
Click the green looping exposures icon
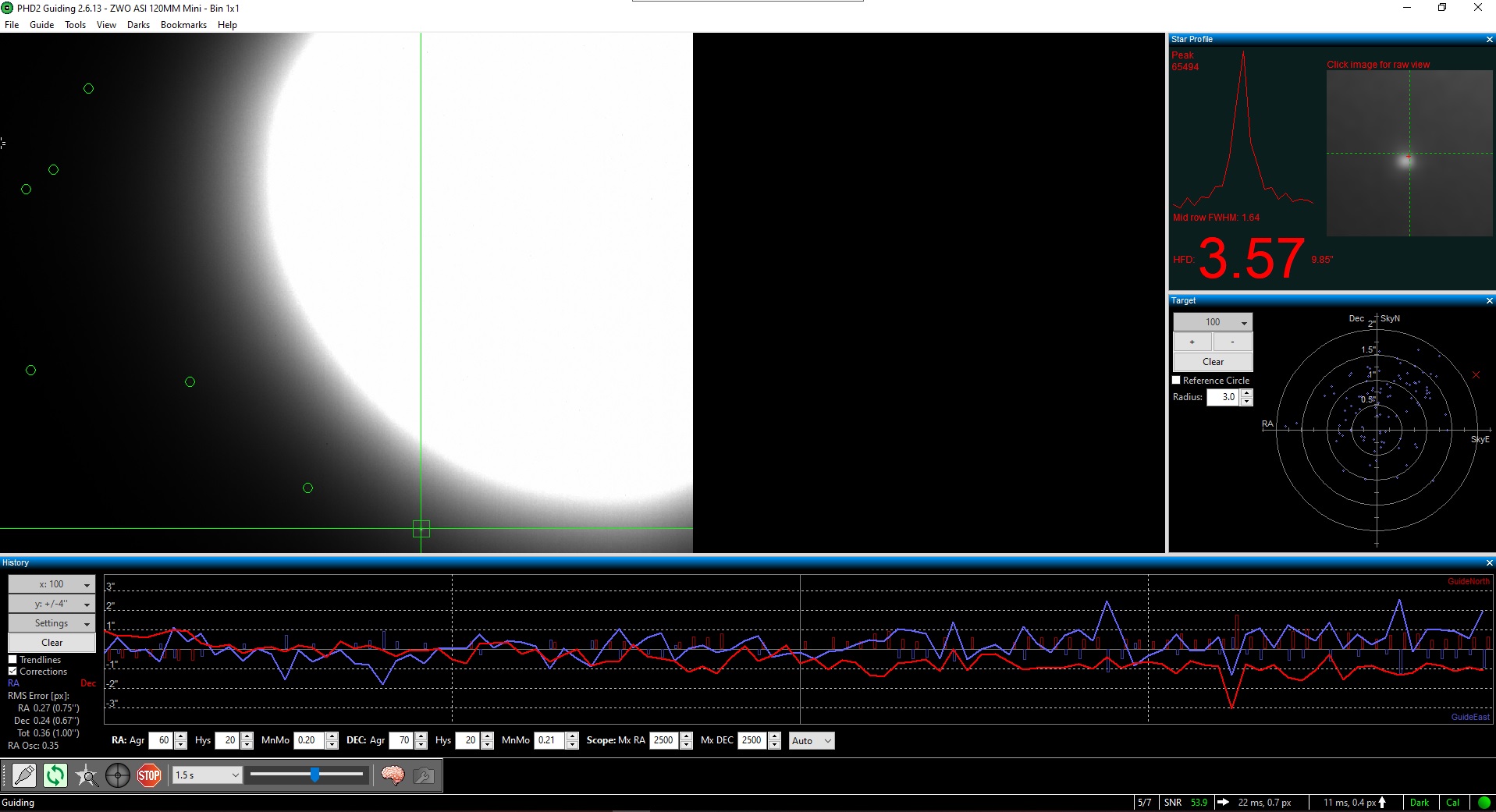55,775
